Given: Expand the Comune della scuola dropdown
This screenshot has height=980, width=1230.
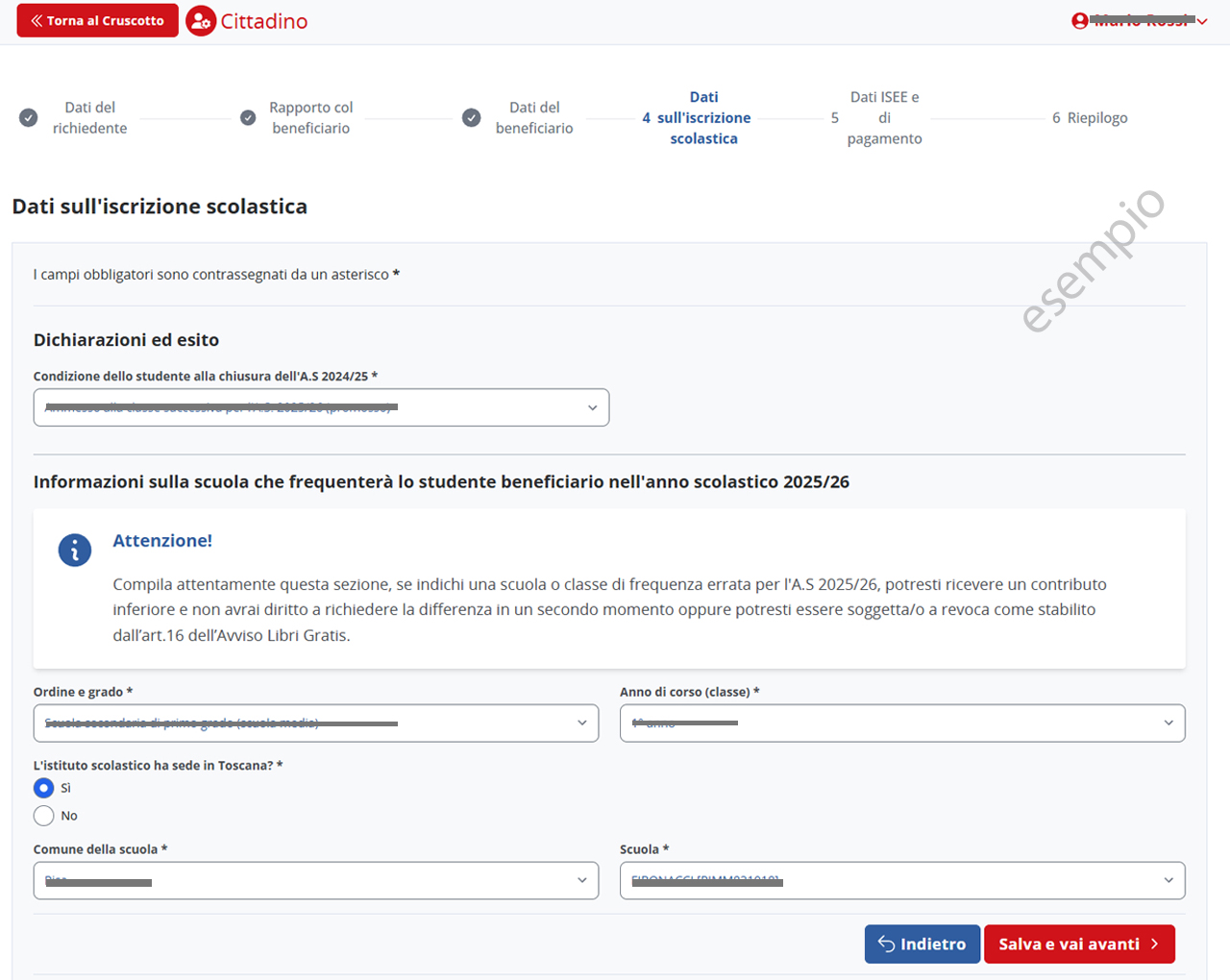Looking at the screenshot, I should [x=315, y=881].
